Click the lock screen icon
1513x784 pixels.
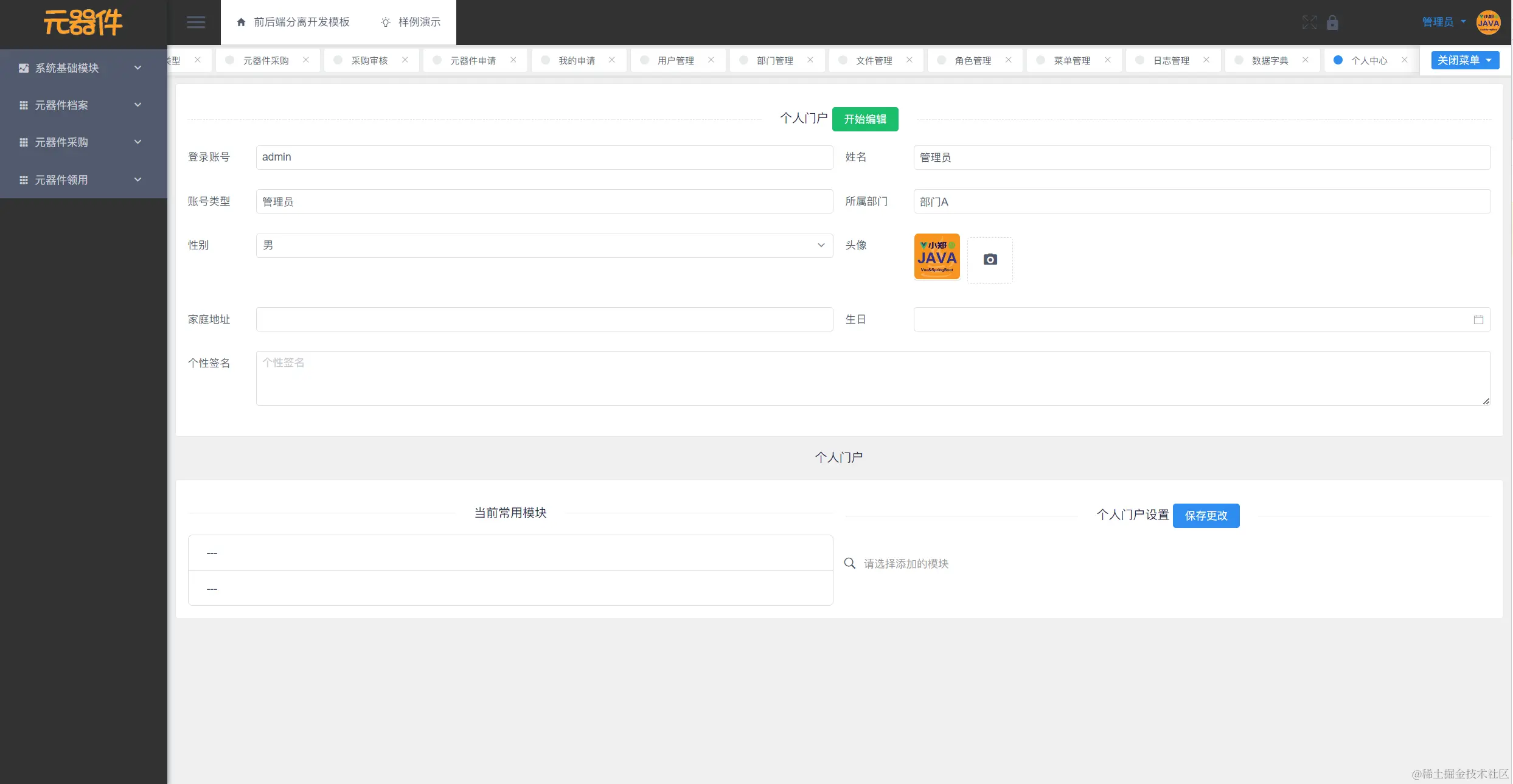[1332, 23]
